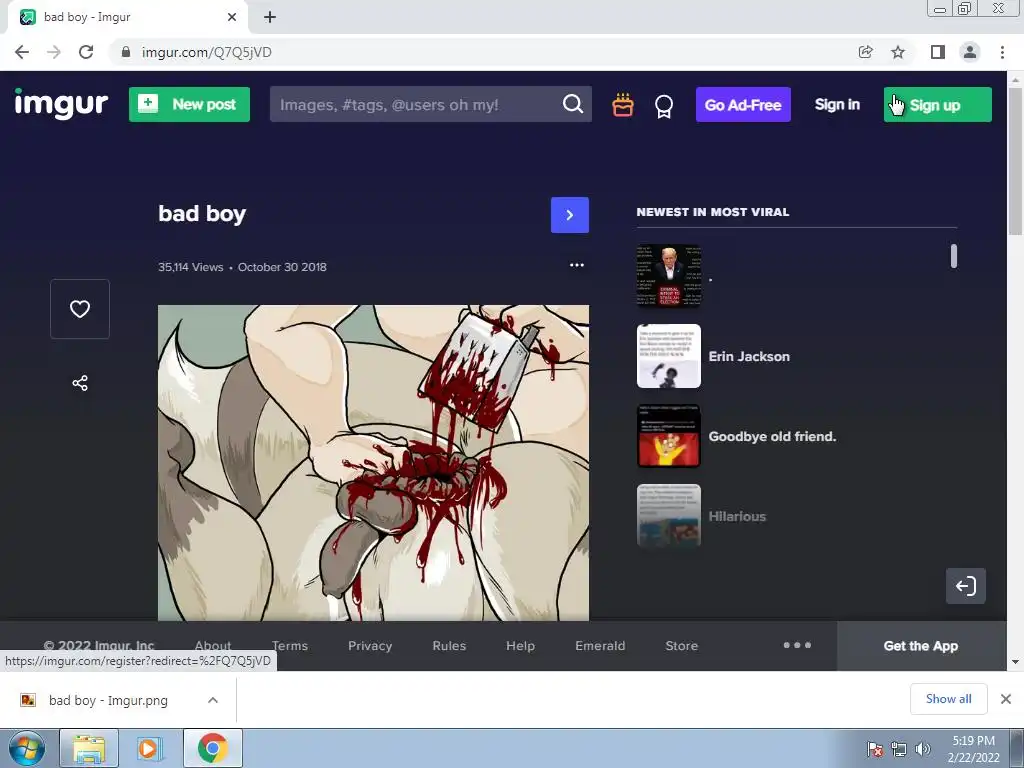Expand the download item chevron menu
The image size is (1024, 768).
pos(213,700)
